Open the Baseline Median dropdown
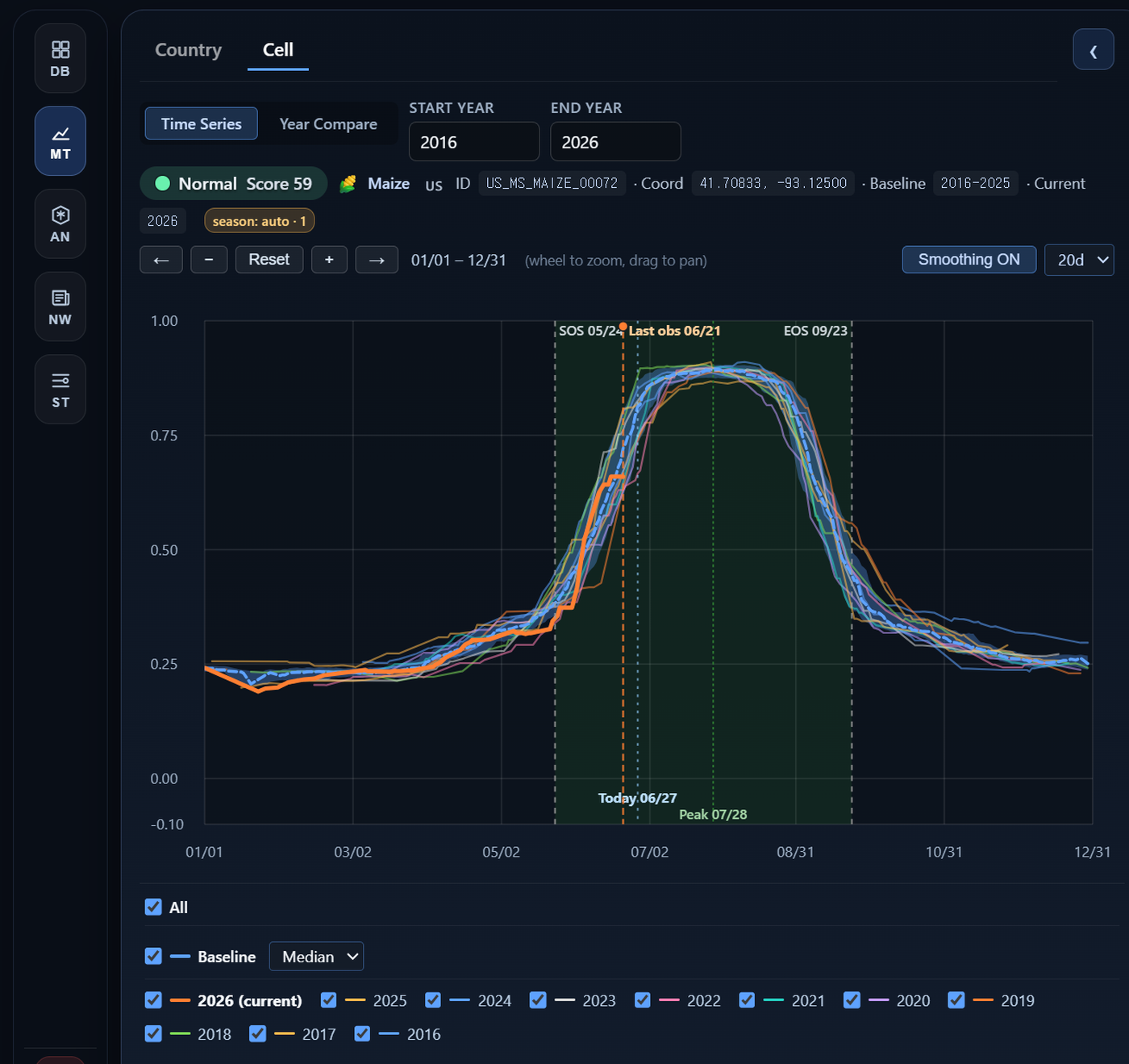 click(316, 956)
